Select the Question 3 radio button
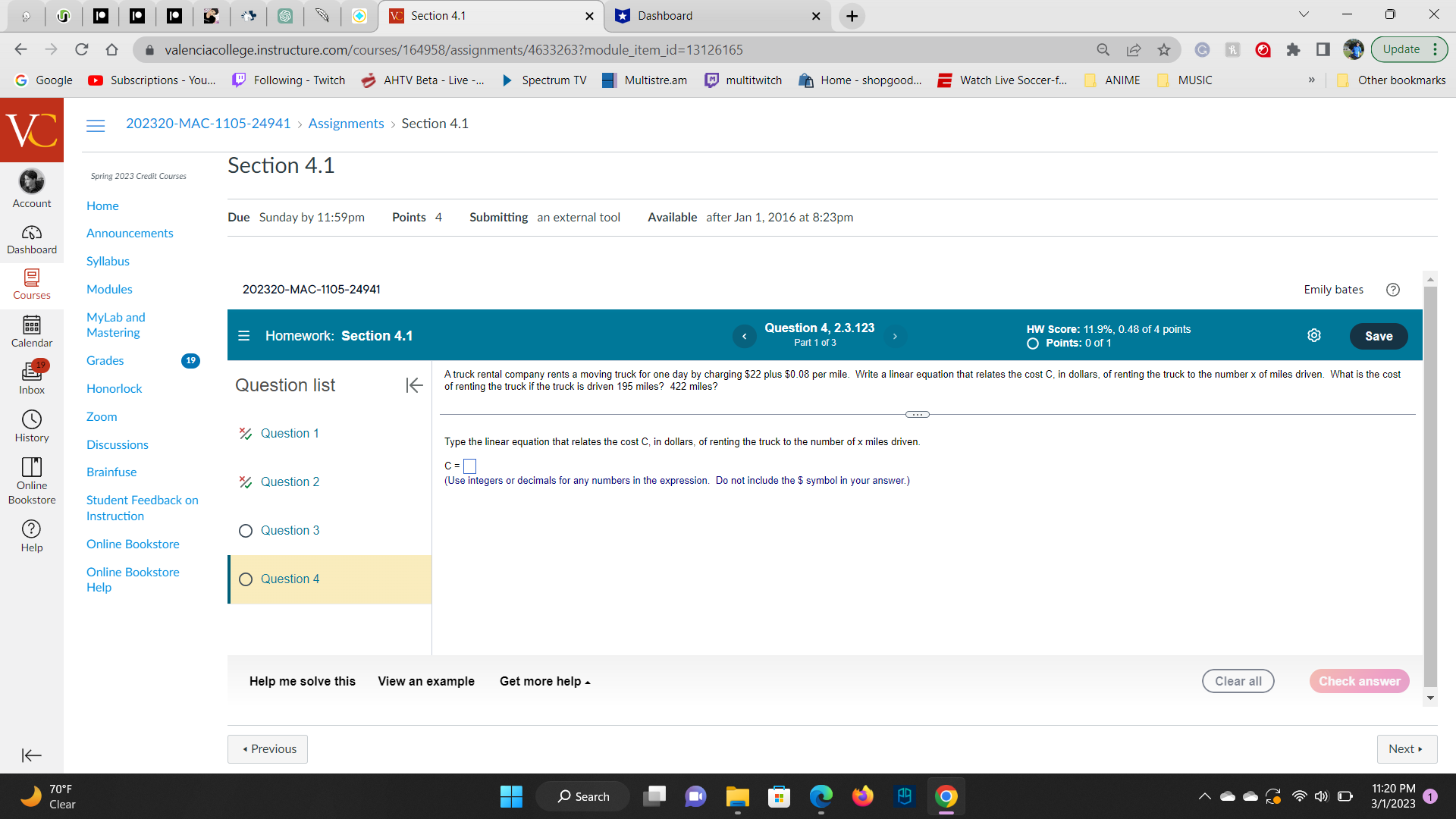The image size is (1456, 819). click(x=246, y=531)
